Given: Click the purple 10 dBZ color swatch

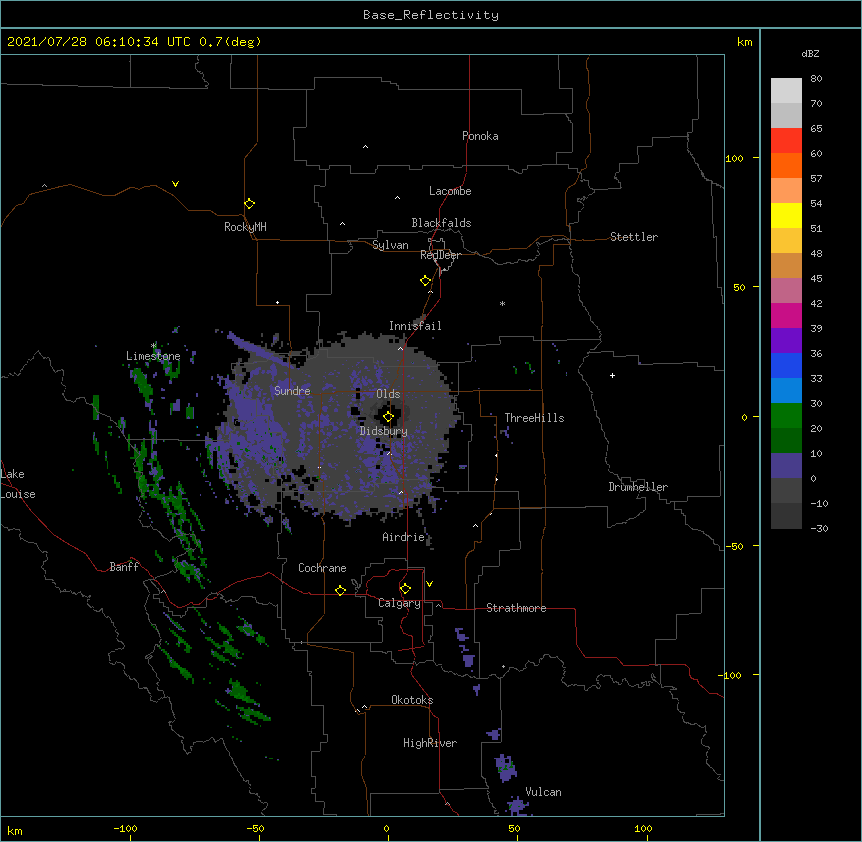Looking at the screenshot, I should 786,466.
